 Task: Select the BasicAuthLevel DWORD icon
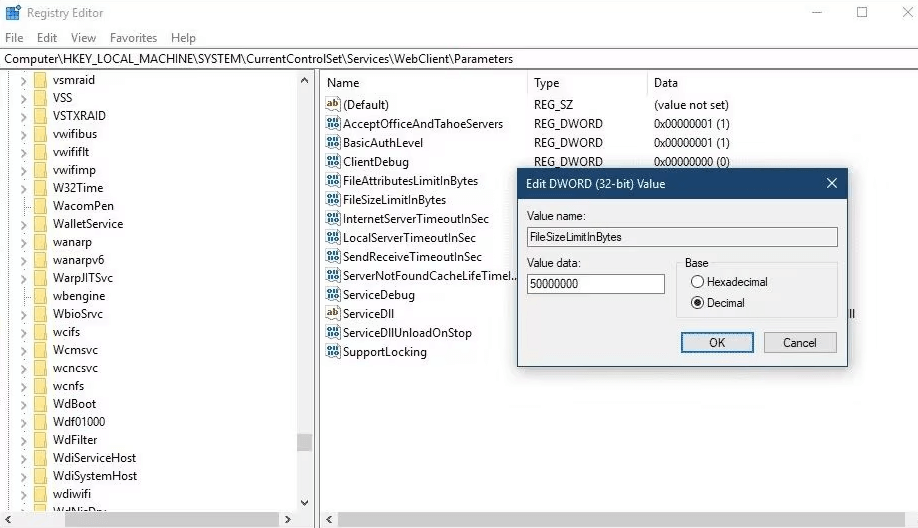click(333, 143)
